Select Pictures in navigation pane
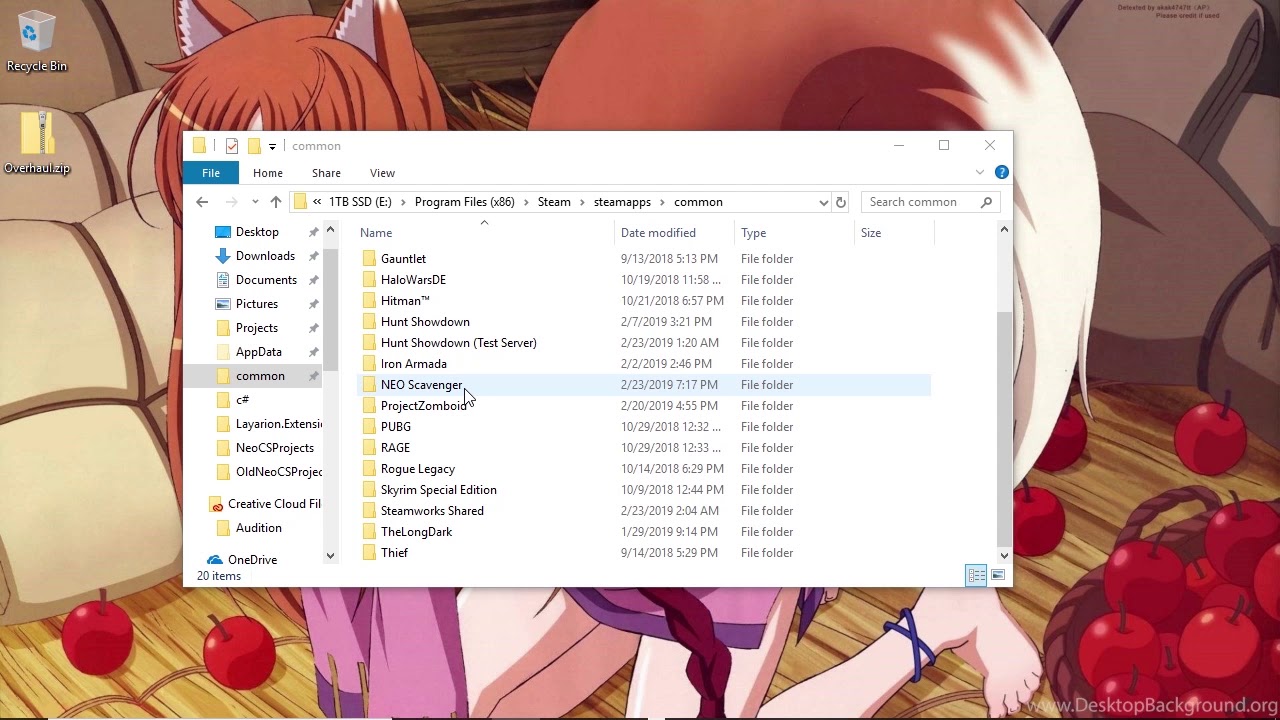Viewport: 1280px width, 720px height. 257,304
